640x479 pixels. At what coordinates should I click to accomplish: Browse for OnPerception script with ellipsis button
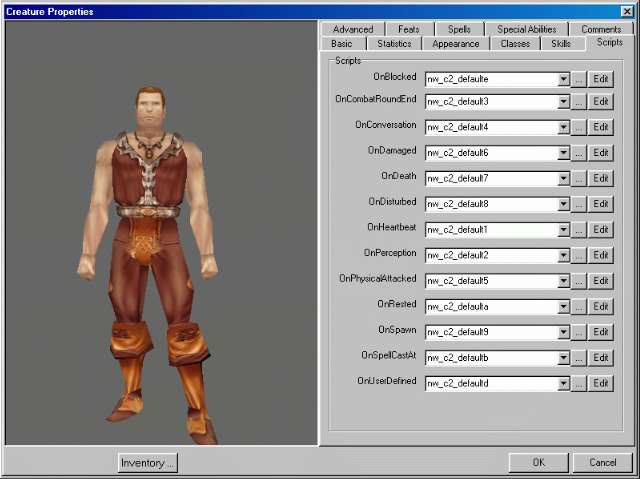[578, 255]
